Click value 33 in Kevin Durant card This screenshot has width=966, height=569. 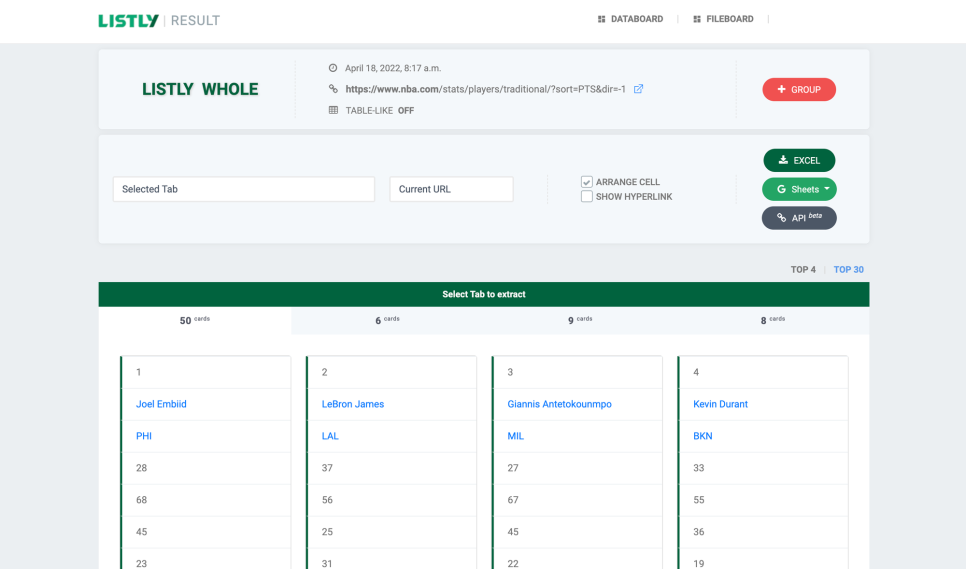click(x=699, y=468)
